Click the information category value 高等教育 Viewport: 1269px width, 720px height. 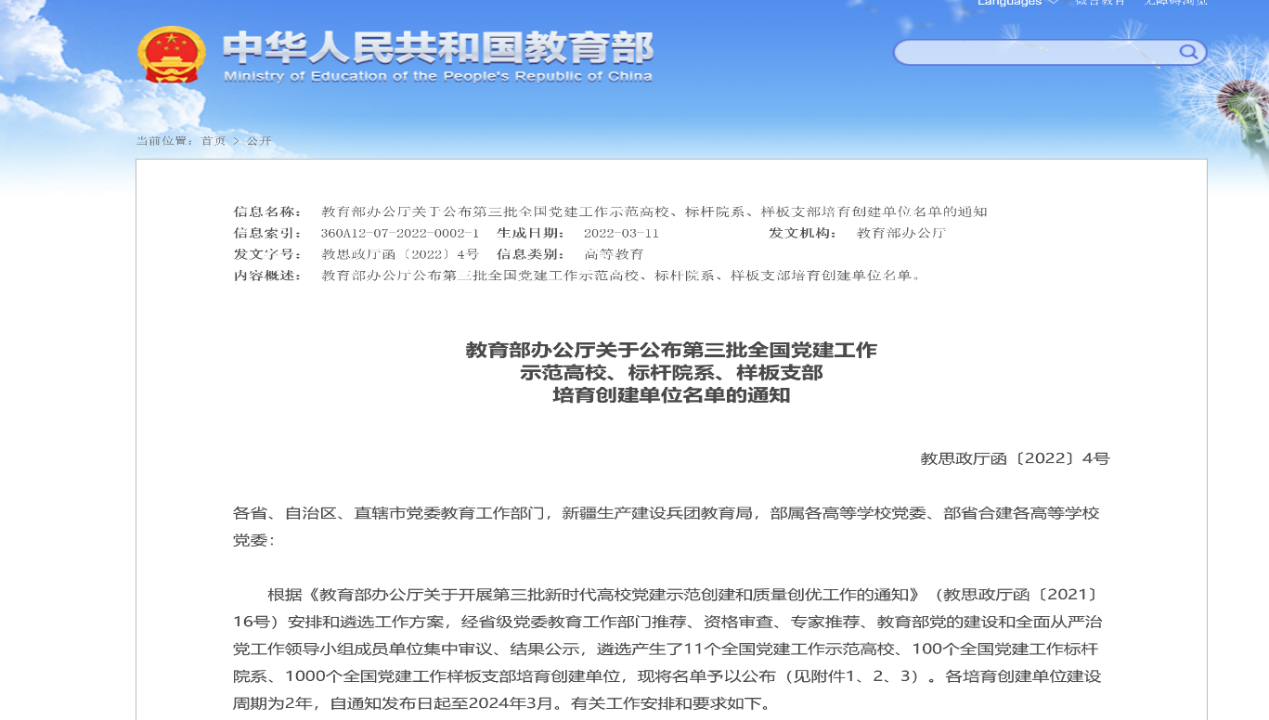[x=614, y=254]
